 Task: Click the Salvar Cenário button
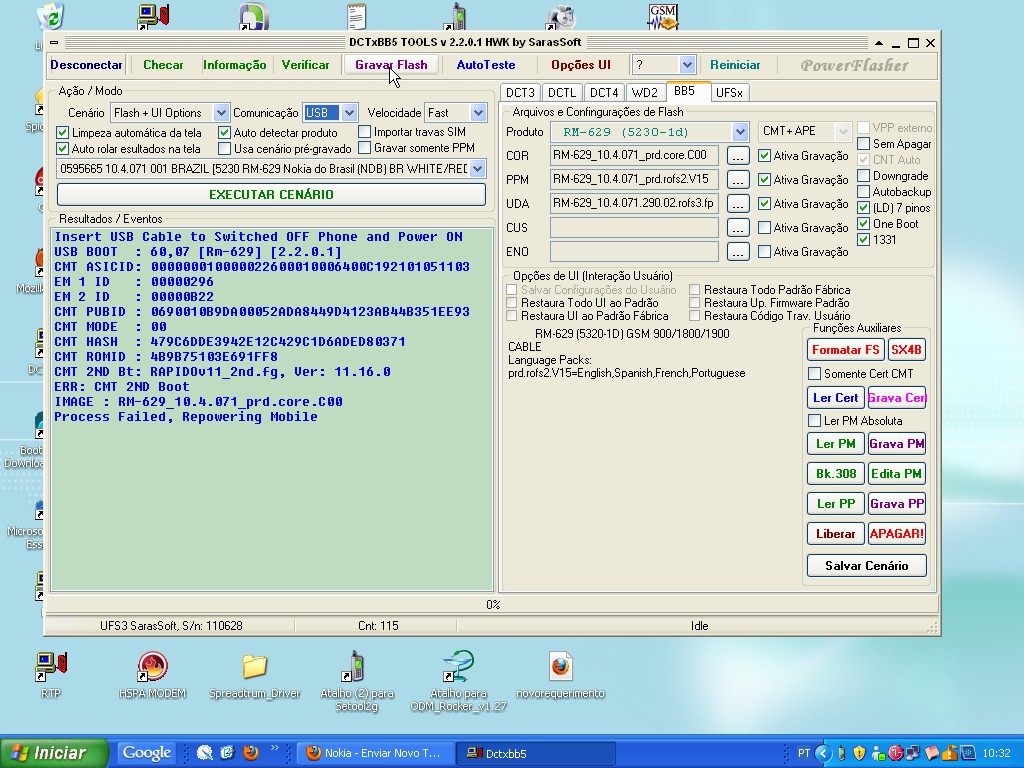tap(867, 566)
